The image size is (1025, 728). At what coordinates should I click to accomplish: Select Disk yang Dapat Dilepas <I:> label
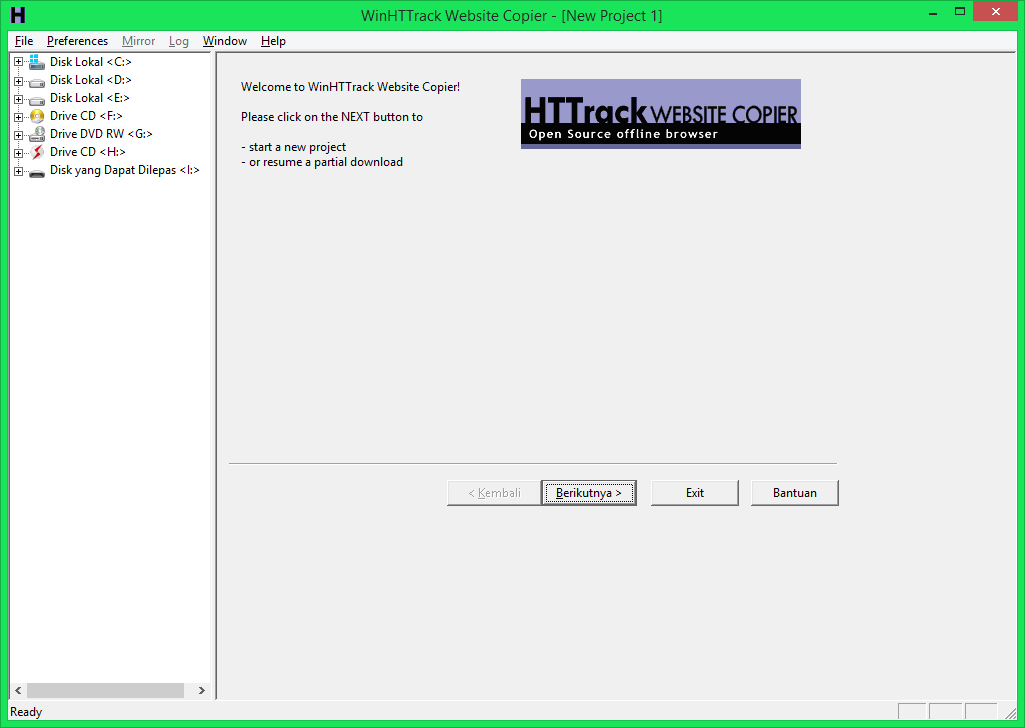(x=125, y=170)
